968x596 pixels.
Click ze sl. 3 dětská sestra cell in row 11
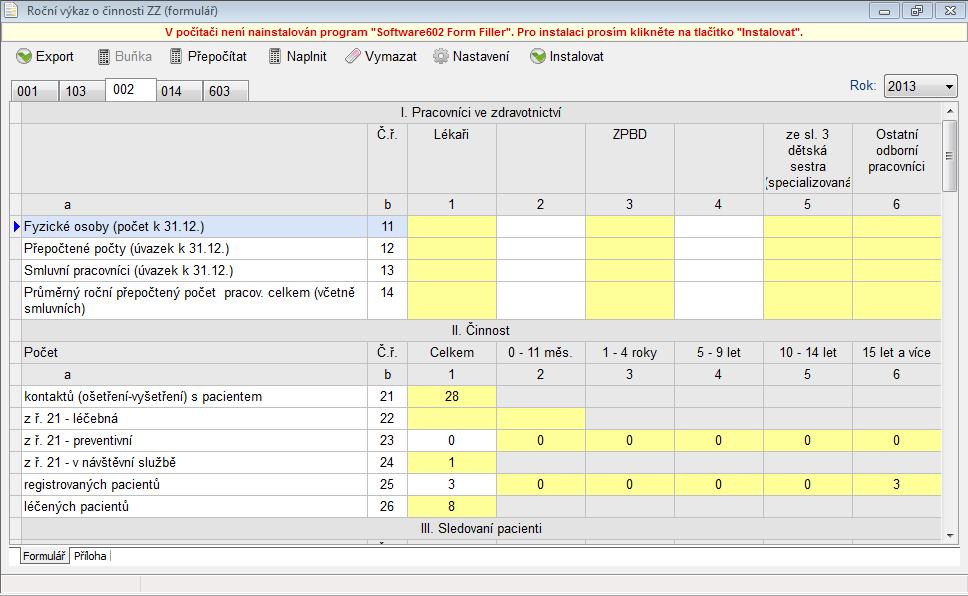[808, 227]
